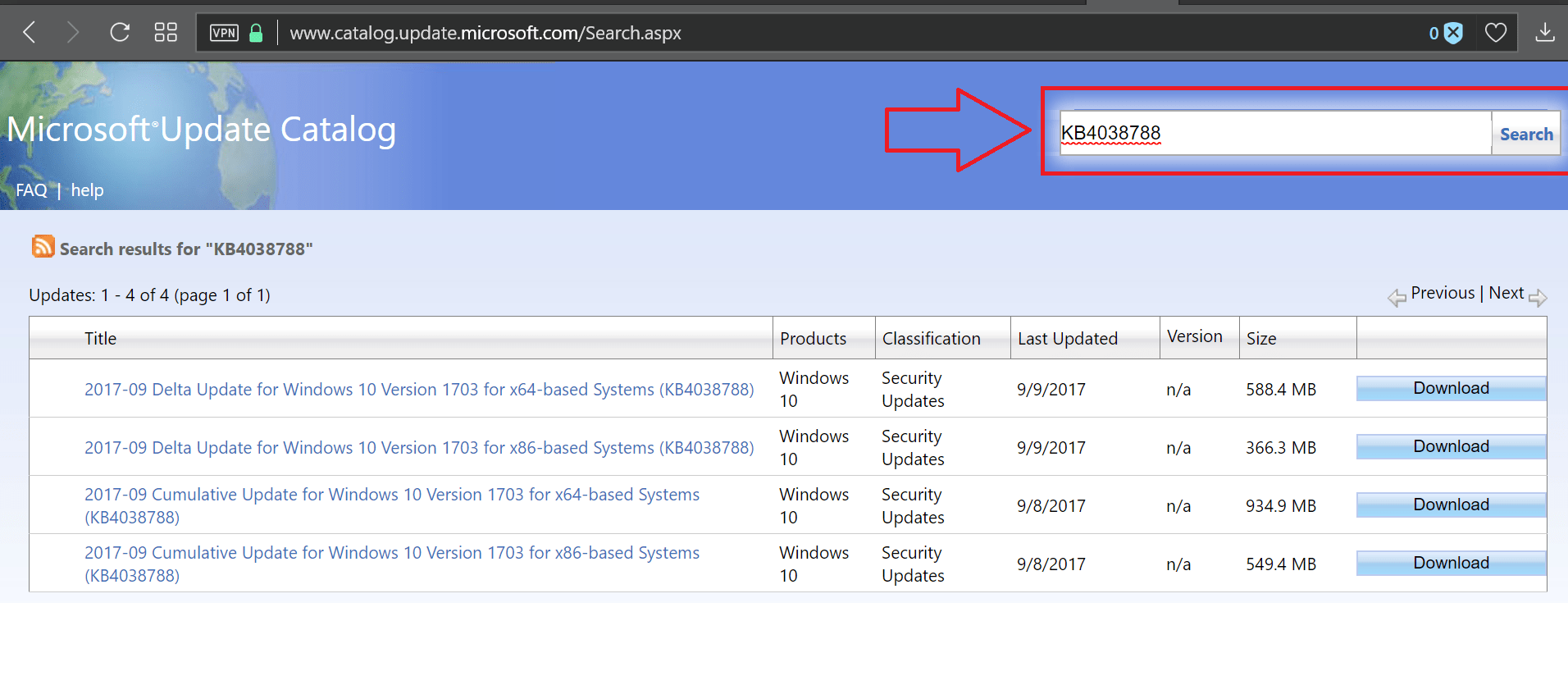The height and width of the screenshot is (685, 1568).
Task: Go forward in browser history
Action: click(x=73, y=33)
